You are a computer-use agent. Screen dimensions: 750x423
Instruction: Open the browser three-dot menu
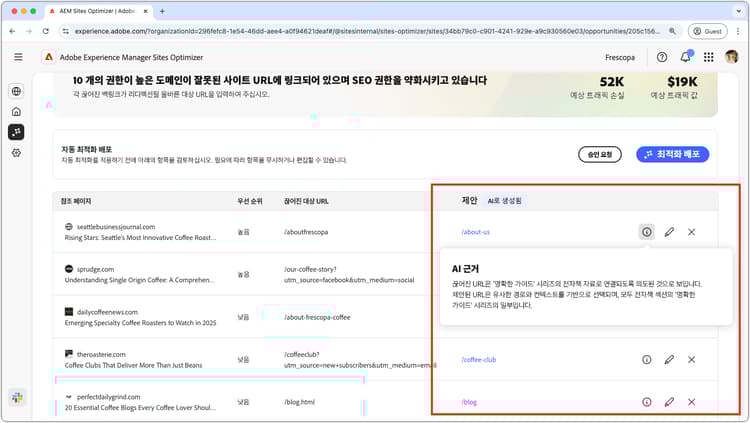pos(738,31)
